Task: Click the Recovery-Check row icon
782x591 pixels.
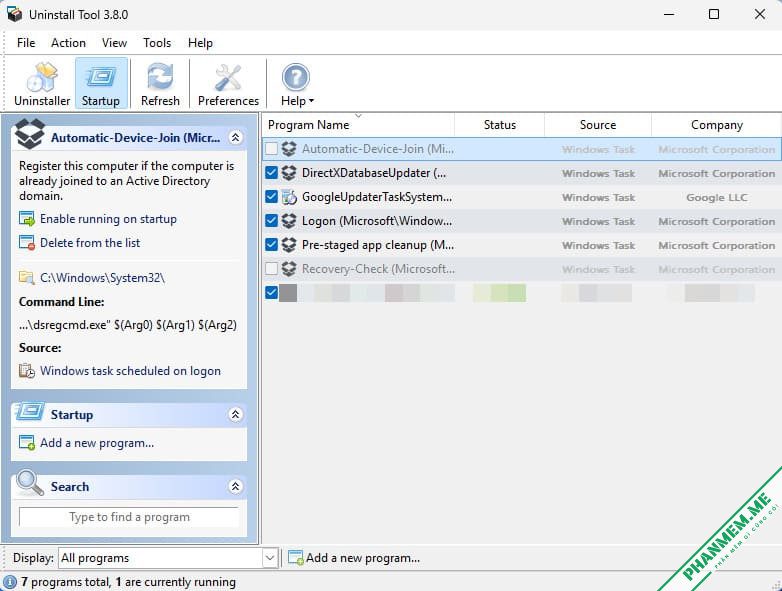Action: [x=289, y=269]
